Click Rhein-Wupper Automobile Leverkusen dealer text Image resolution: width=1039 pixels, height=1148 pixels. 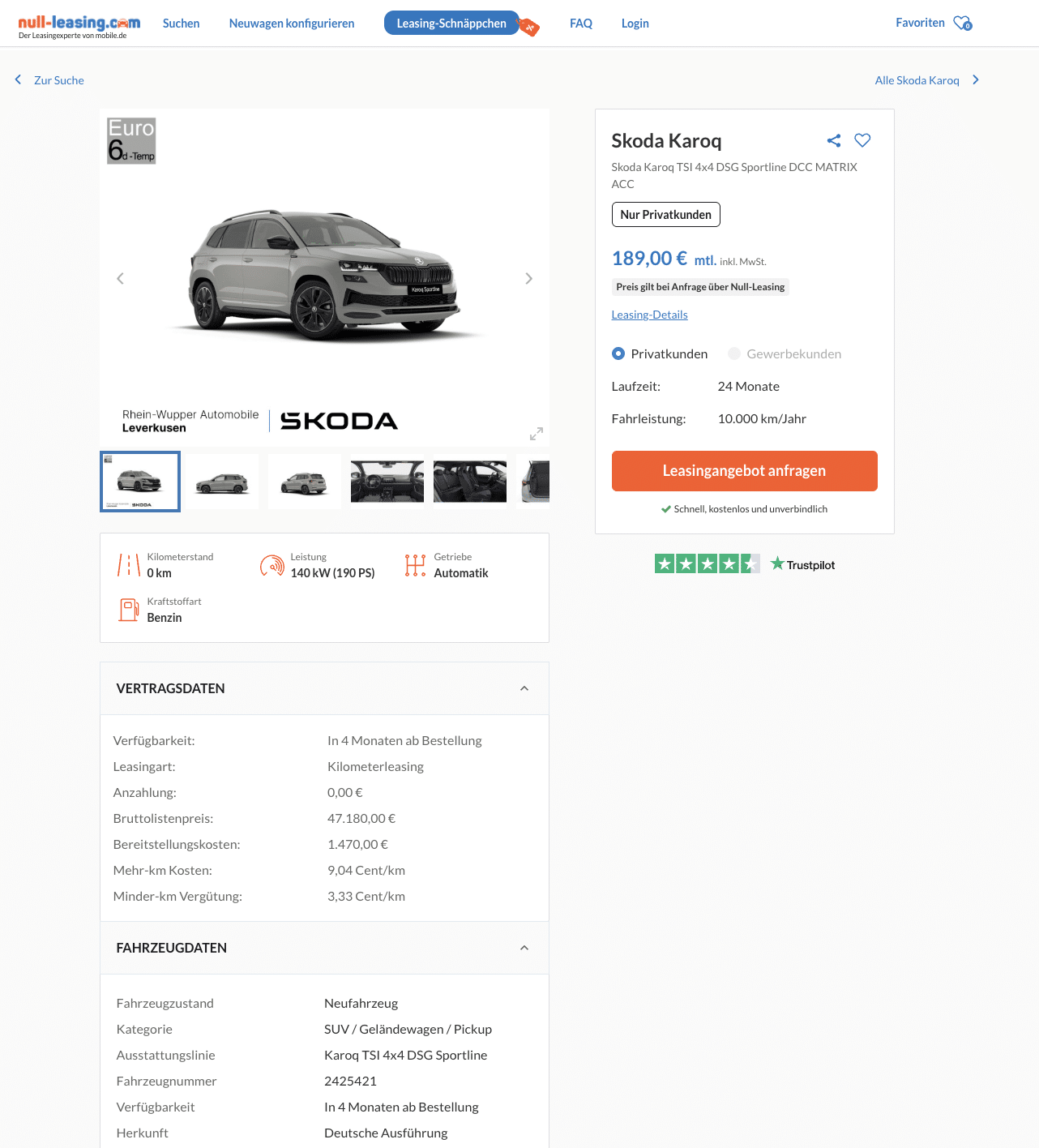[x=190, y=421]
